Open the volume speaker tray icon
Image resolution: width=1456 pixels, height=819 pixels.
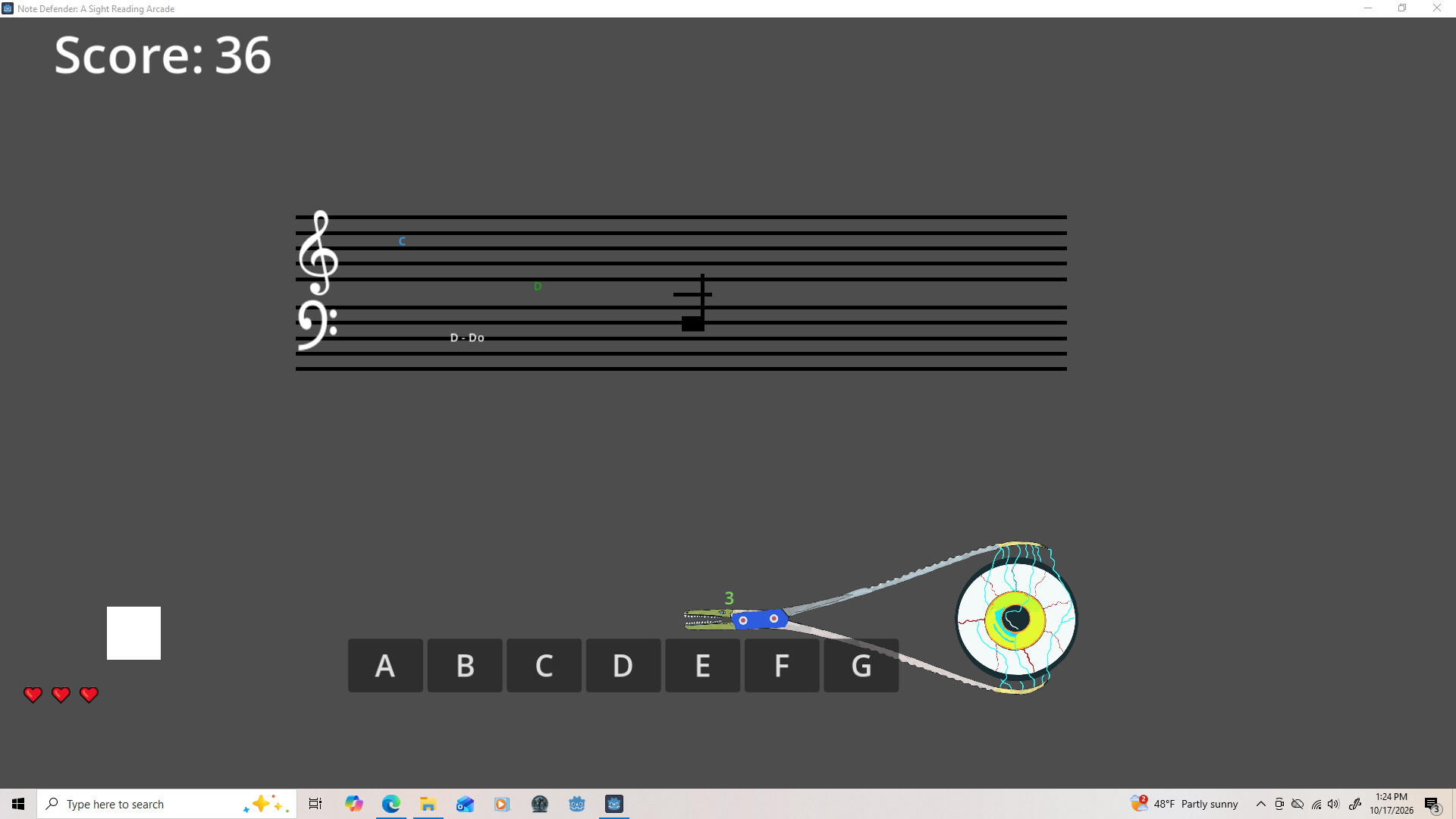point(1334,804)
